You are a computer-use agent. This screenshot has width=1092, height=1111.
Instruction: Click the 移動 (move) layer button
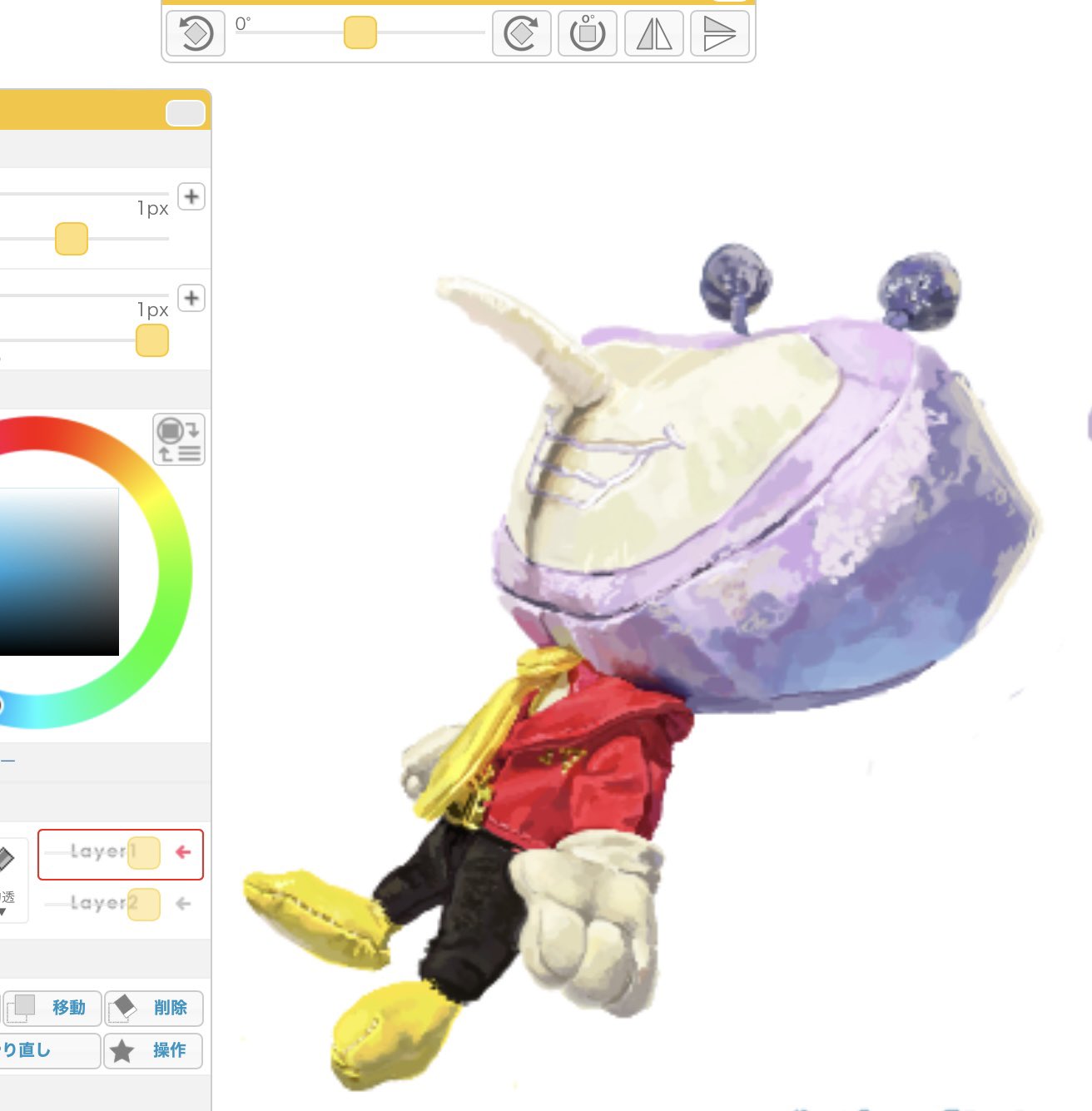click(52, 1008)
